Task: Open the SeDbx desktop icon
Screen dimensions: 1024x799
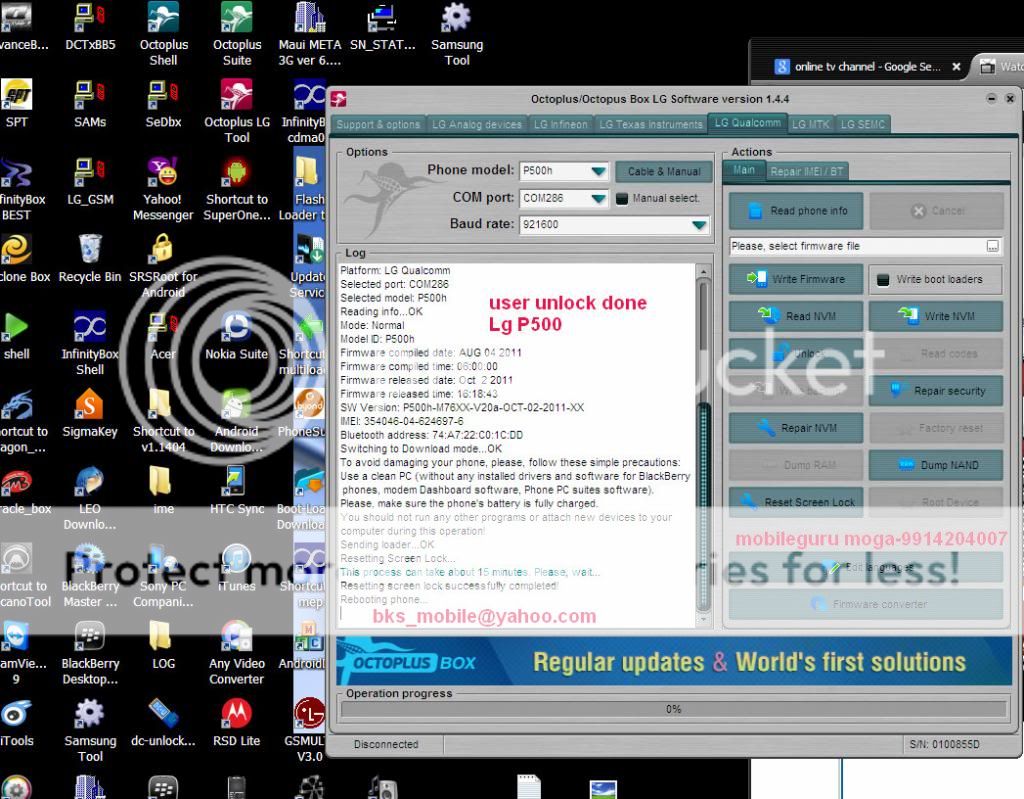Action: tap(163, 105)
